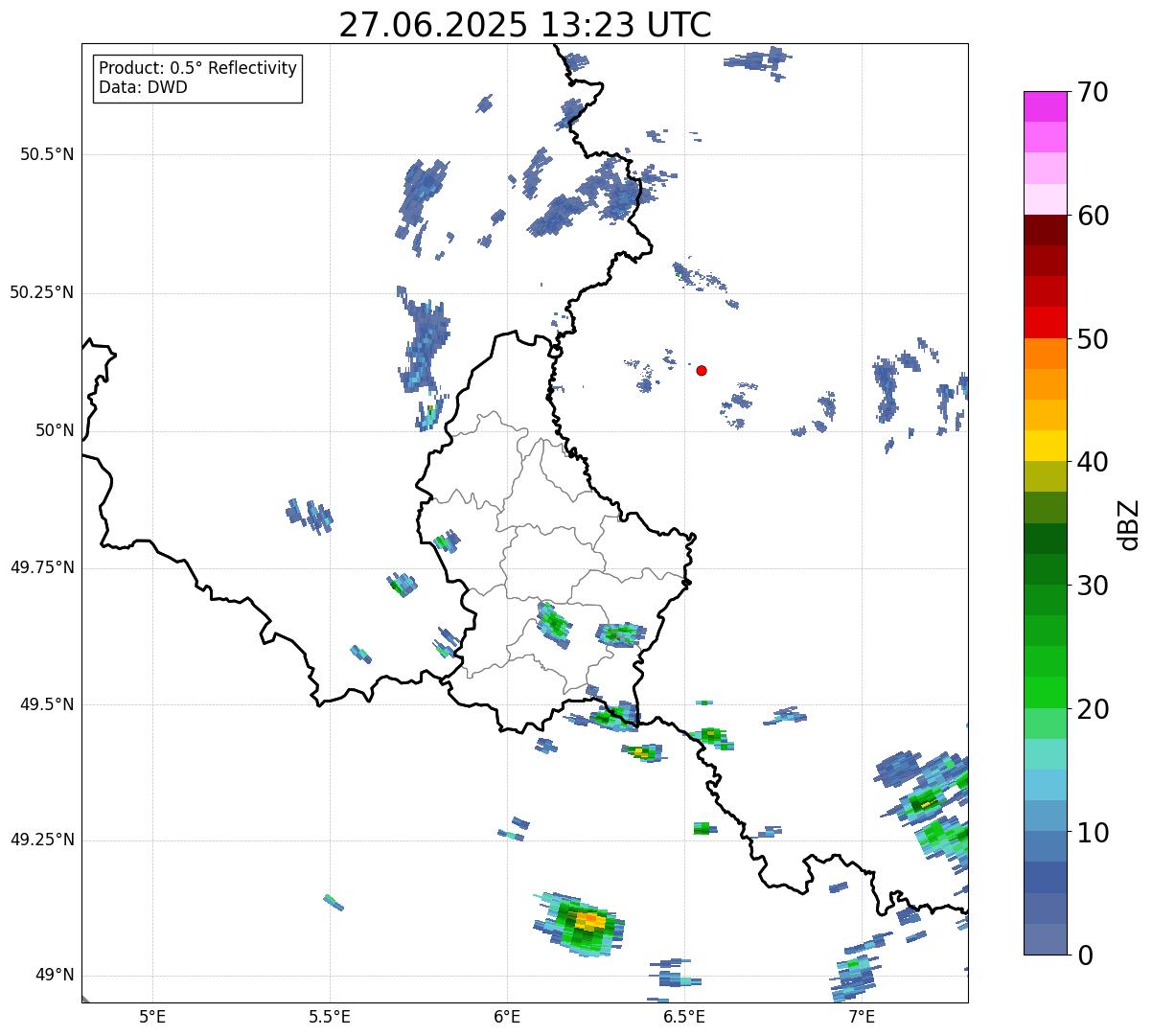Click the 49°N latitude label

pyautogui.click(x=55, y=976)
